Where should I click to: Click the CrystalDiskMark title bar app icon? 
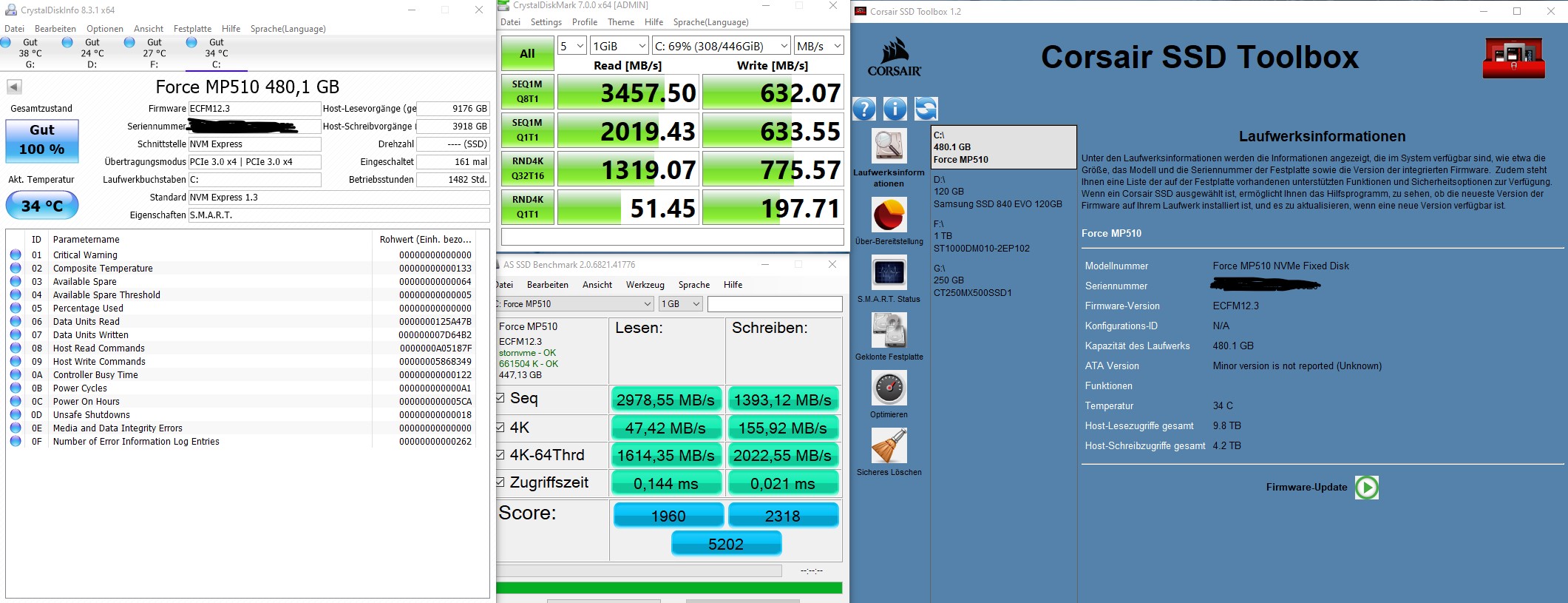503,5
